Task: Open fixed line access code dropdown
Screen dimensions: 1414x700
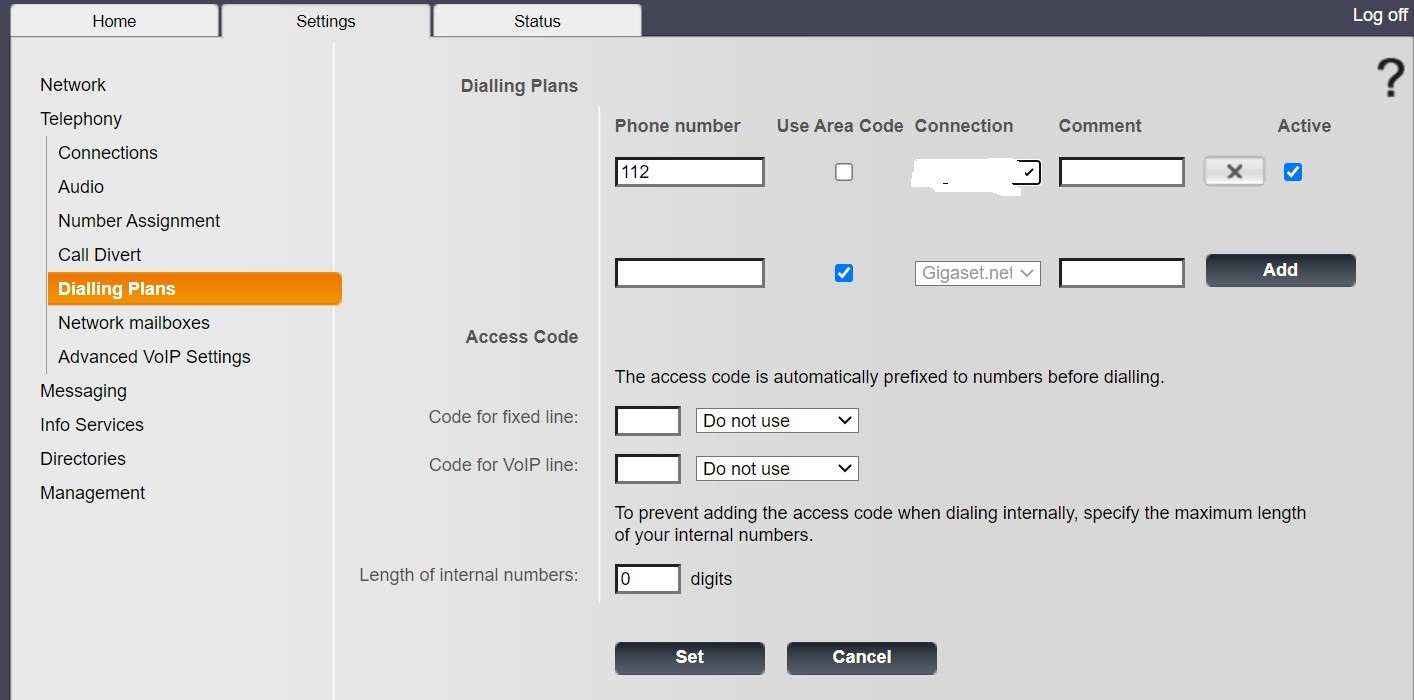Action: [x=777, y=421]
